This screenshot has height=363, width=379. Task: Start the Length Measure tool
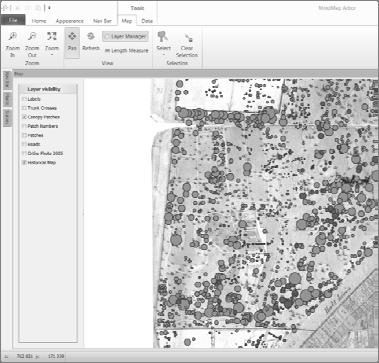pos(126,51)
